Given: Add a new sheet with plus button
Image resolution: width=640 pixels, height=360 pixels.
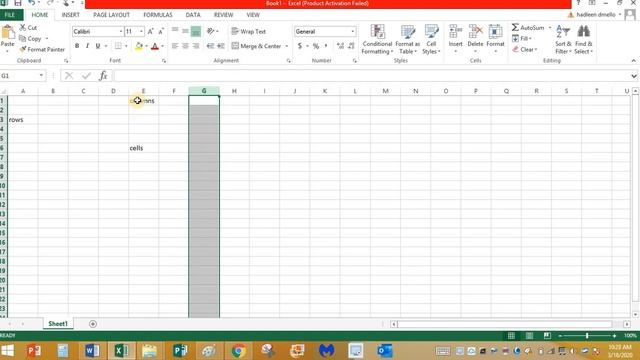Looking at the screenshot, I should pos(93,324).
